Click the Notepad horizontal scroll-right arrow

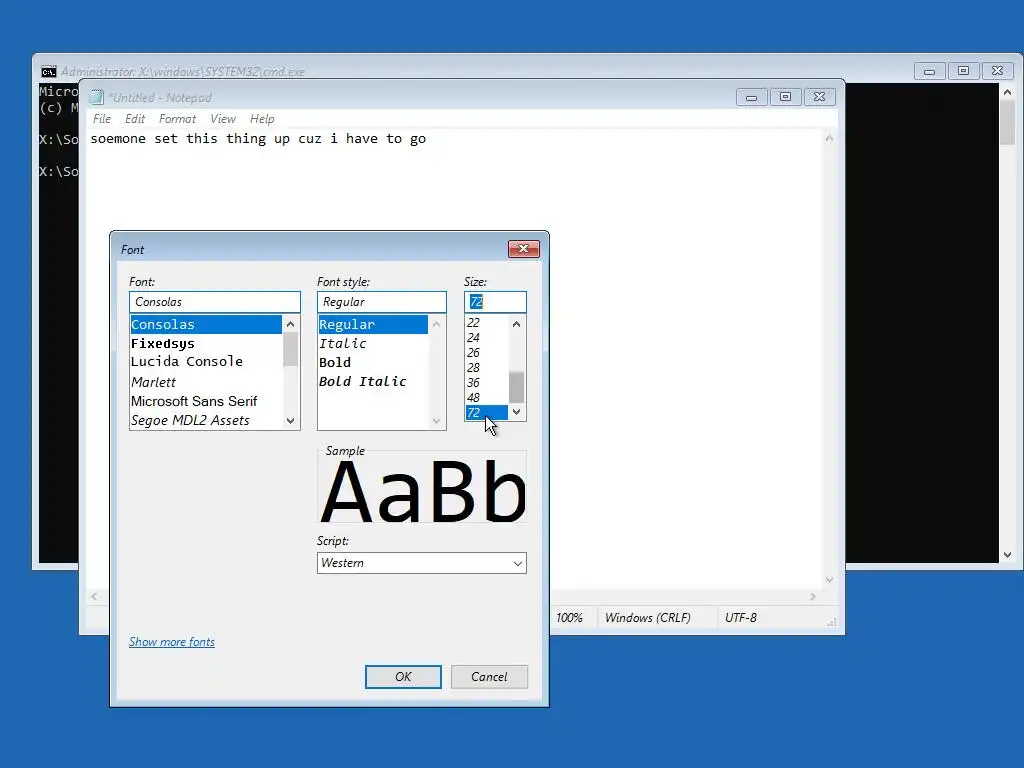coord(812,596)
